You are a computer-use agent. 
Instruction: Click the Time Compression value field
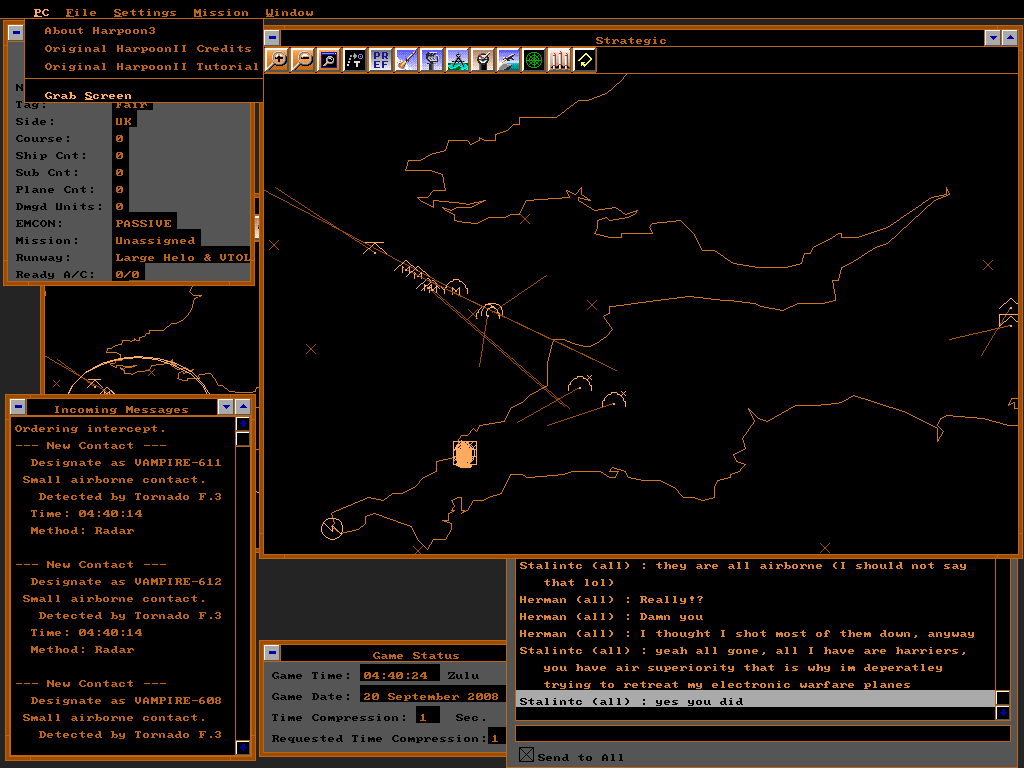tap(428, 716)
